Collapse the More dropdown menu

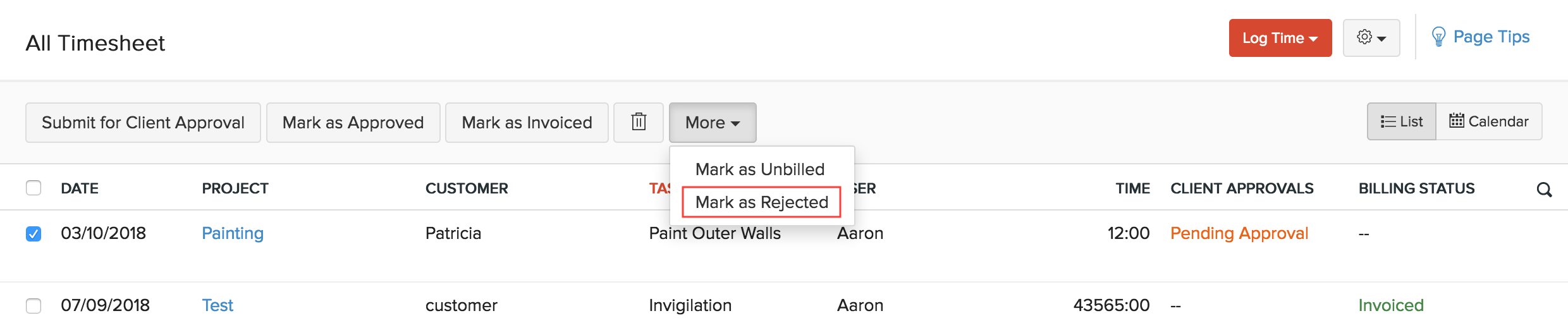pos(712,122)
